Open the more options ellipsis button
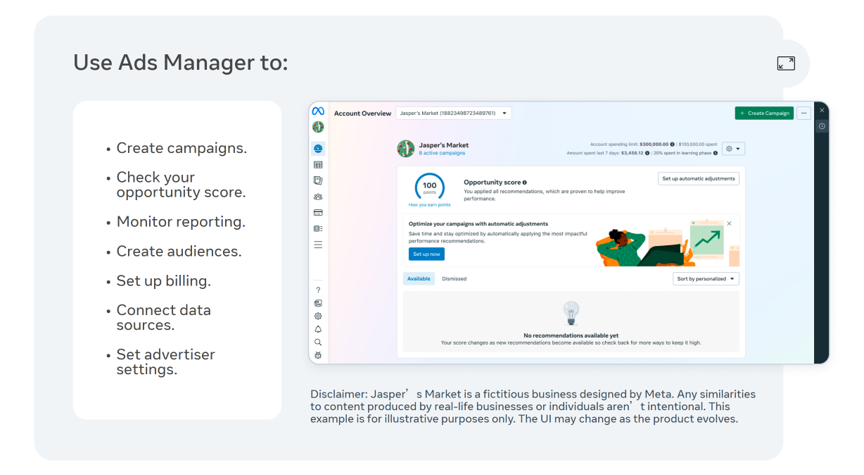 [804, 113]
